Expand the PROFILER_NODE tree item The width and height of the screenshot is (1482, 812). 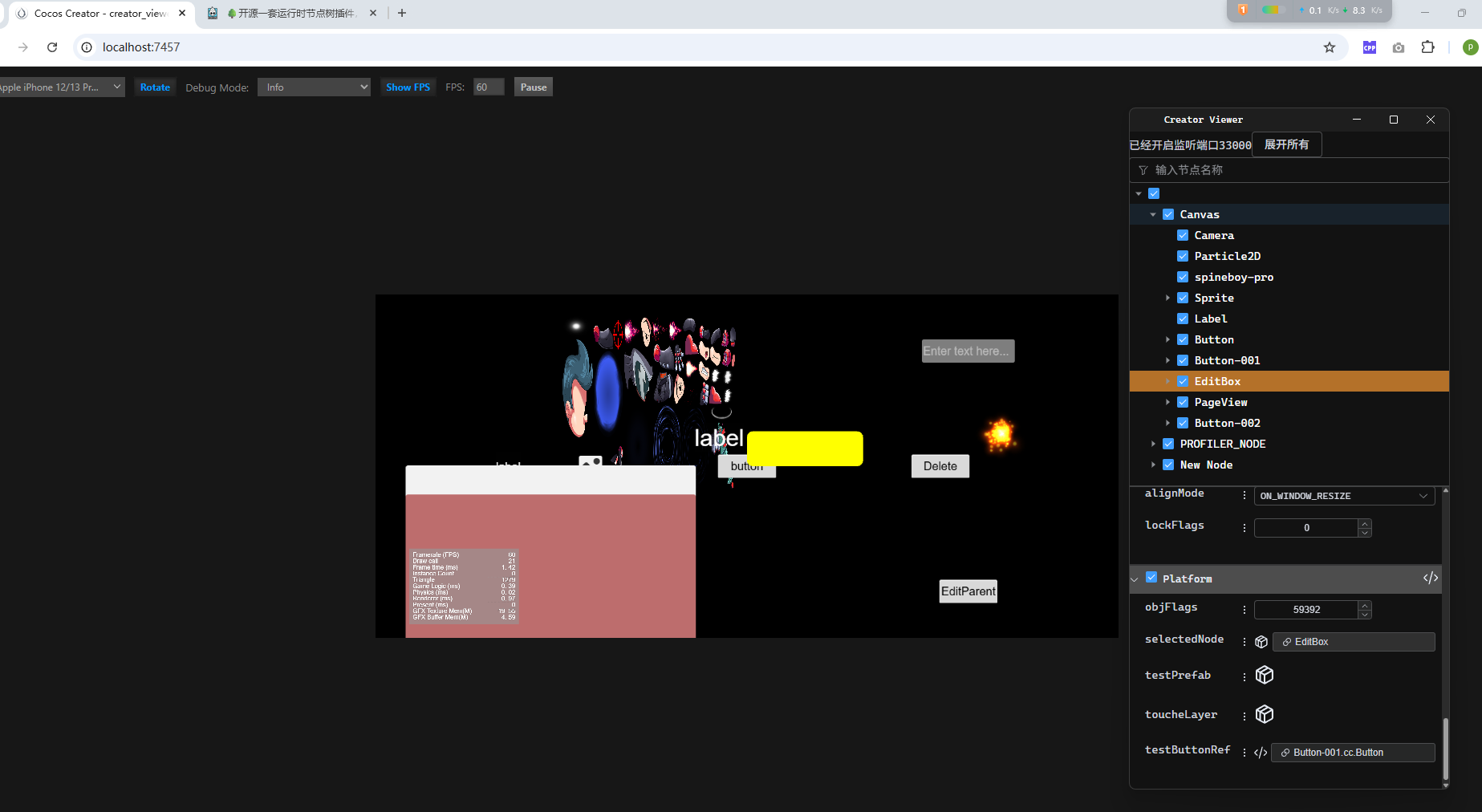1153,444
